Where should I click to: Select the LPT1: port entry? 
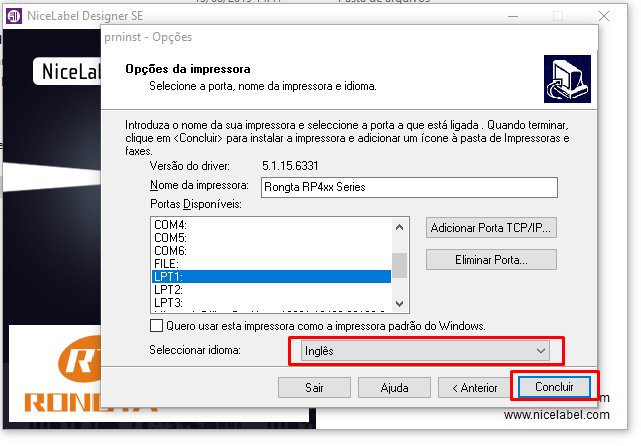[x=271, y=277]
